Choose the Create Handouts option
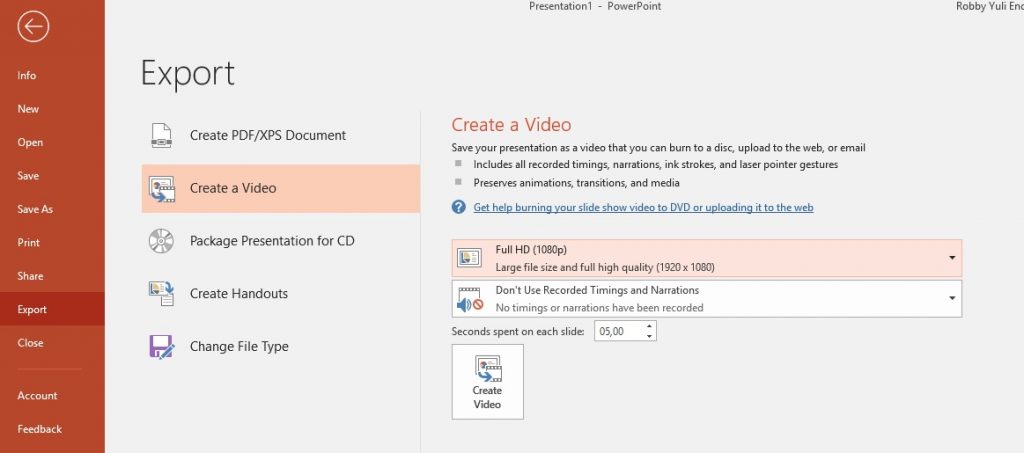The height and width of the screenshot is (453, 1024). tap(281, 294)
